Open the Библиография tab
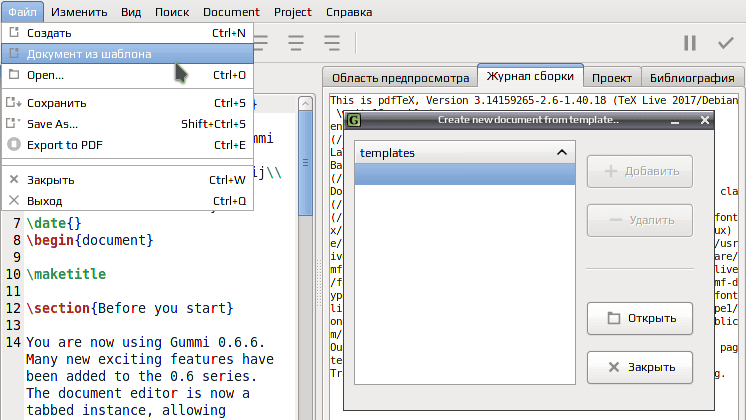 pyautogui.click(x=692, y=78)
